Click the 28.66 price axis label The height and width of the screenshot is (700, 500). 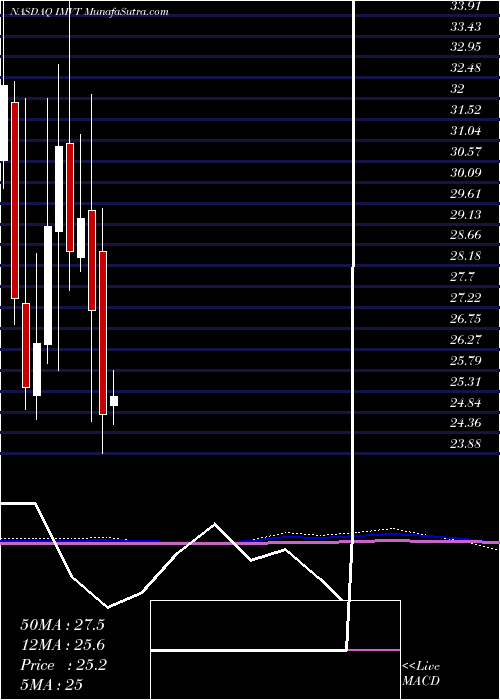pyautogui.click(x=466, y=235)
